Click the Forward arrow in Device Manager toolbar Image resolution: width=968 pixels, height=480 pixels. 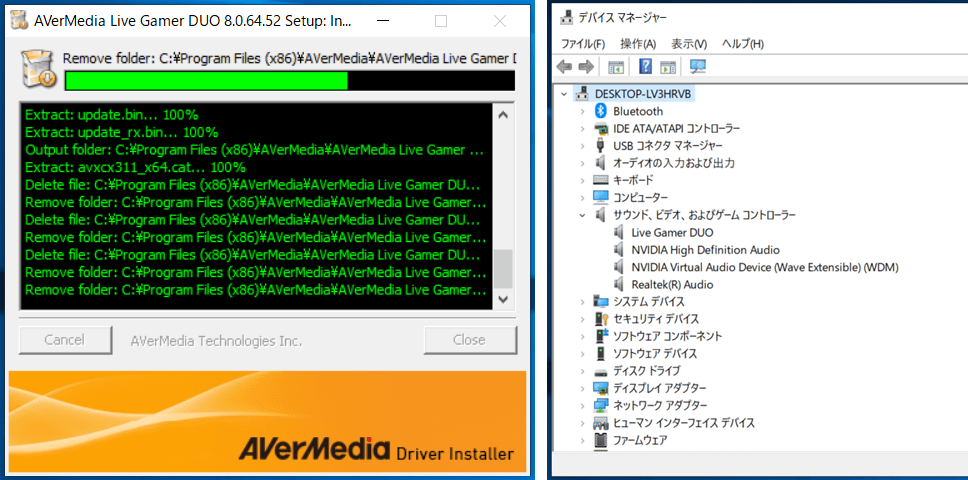click(x=586, y=67)
